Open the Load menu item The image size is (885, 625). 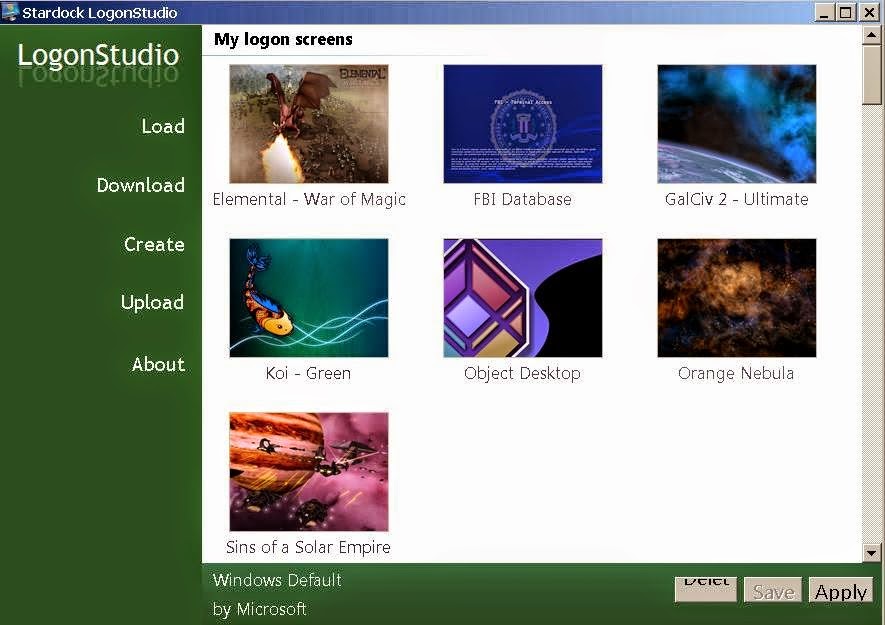point(163,126)
